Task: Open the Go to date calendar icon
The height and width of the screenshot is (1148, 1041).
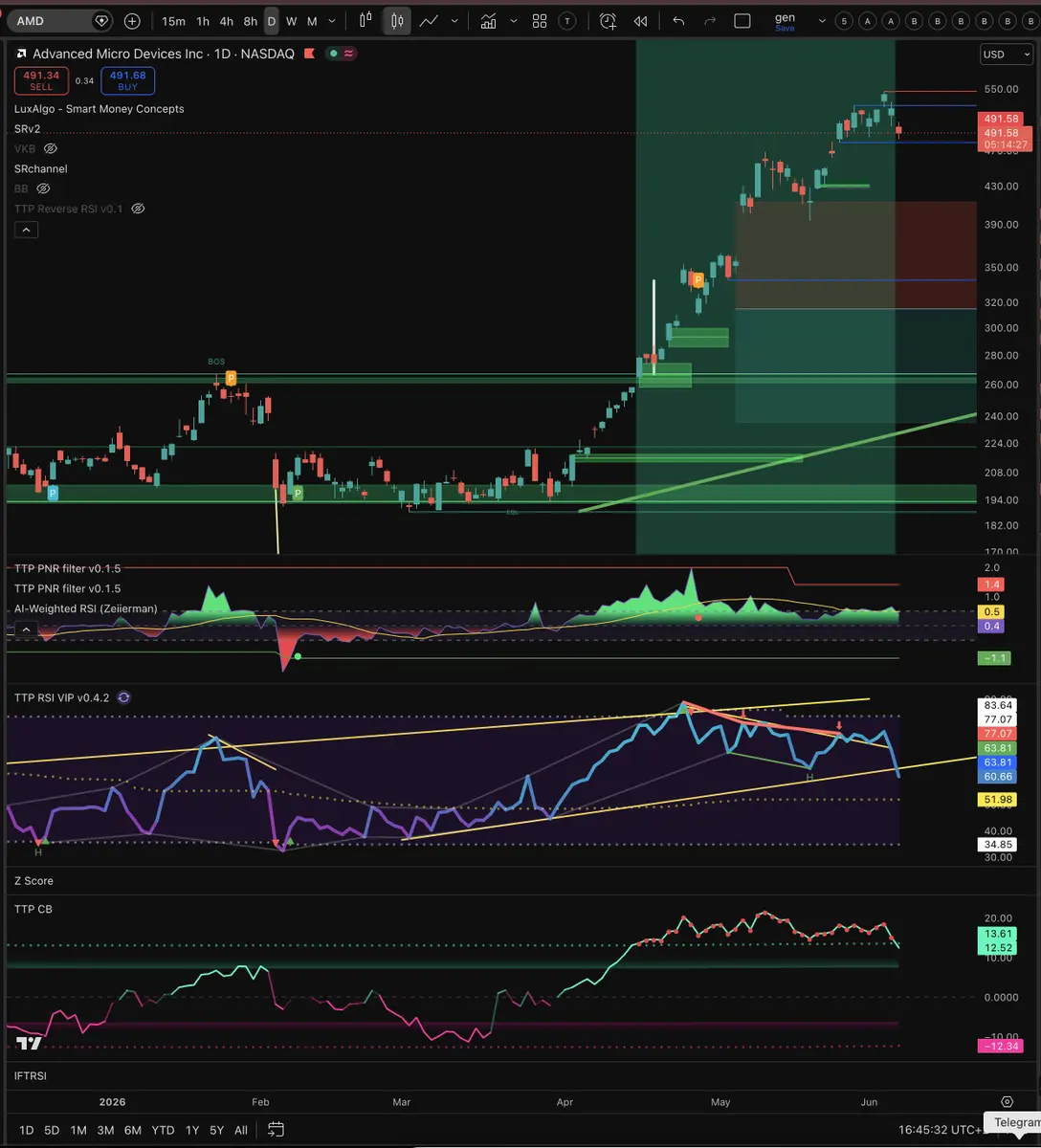Action: point(276,1130)
